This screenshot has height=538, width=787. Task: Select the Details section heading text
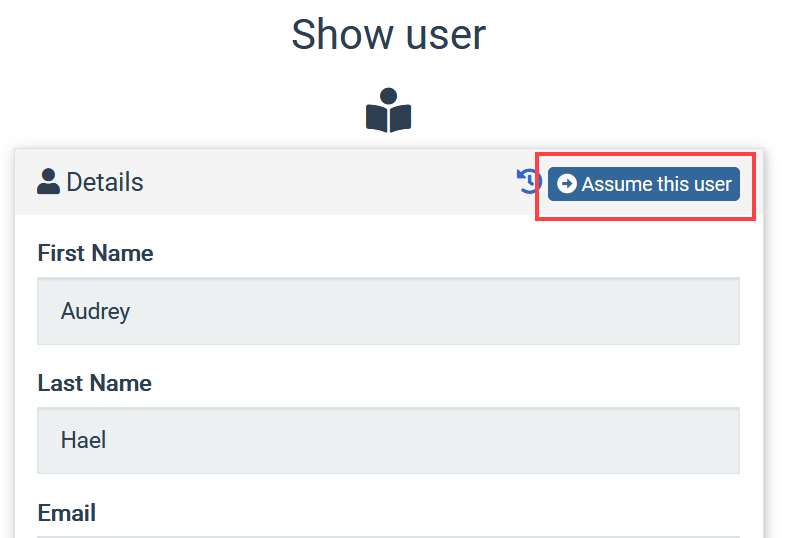tap(105, 182)
